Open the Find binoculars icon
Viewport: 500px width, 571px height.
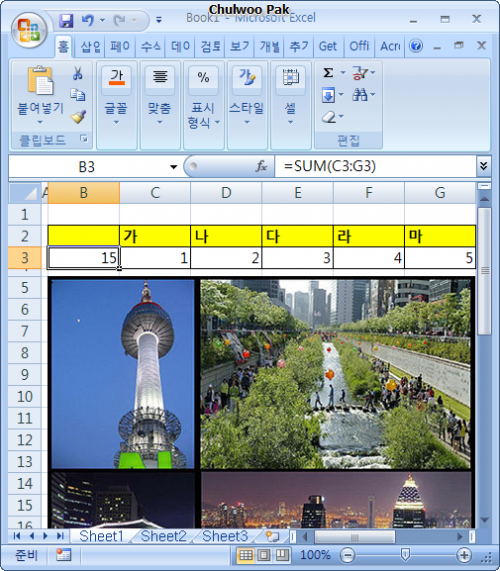pyautogui.click(x=360, y=95)
